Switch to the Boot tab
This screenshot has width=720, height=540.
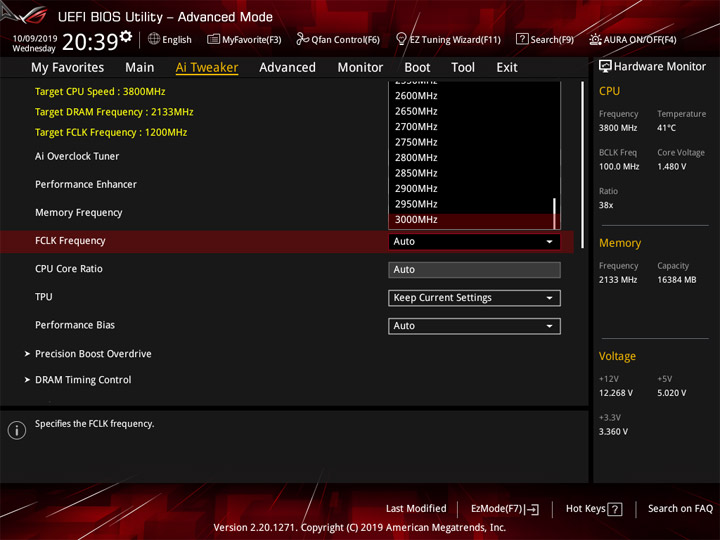click(417, 68)
